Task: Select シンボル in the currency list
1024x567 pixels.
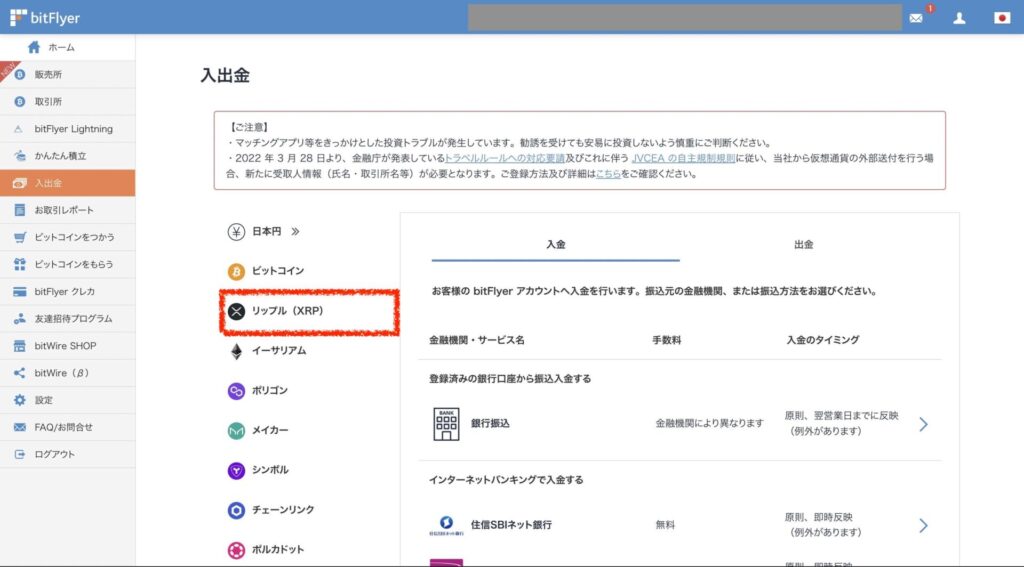Action: (270, 470)
